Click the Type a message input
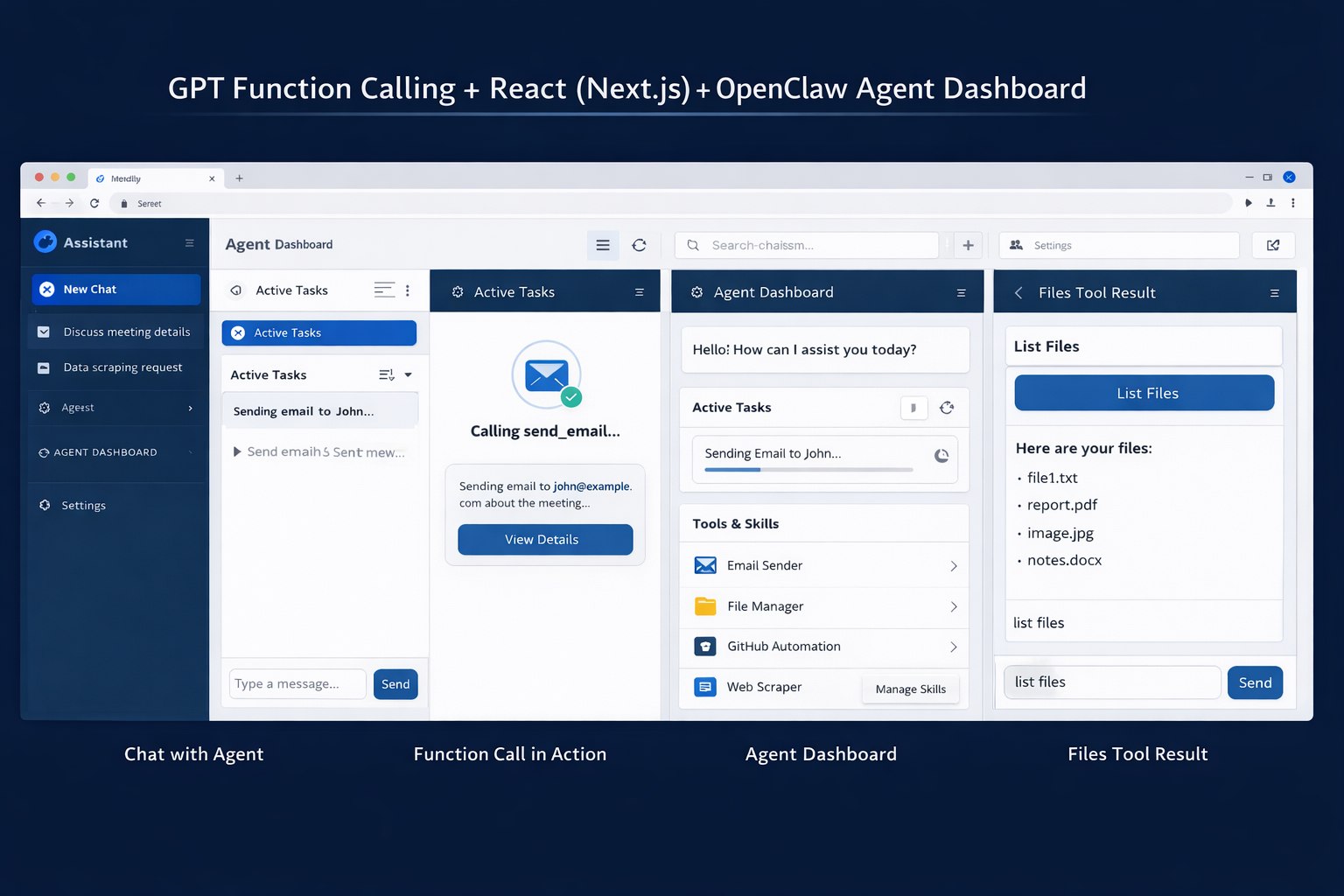Screen dimensions: 1344x896 pos(297,683)
